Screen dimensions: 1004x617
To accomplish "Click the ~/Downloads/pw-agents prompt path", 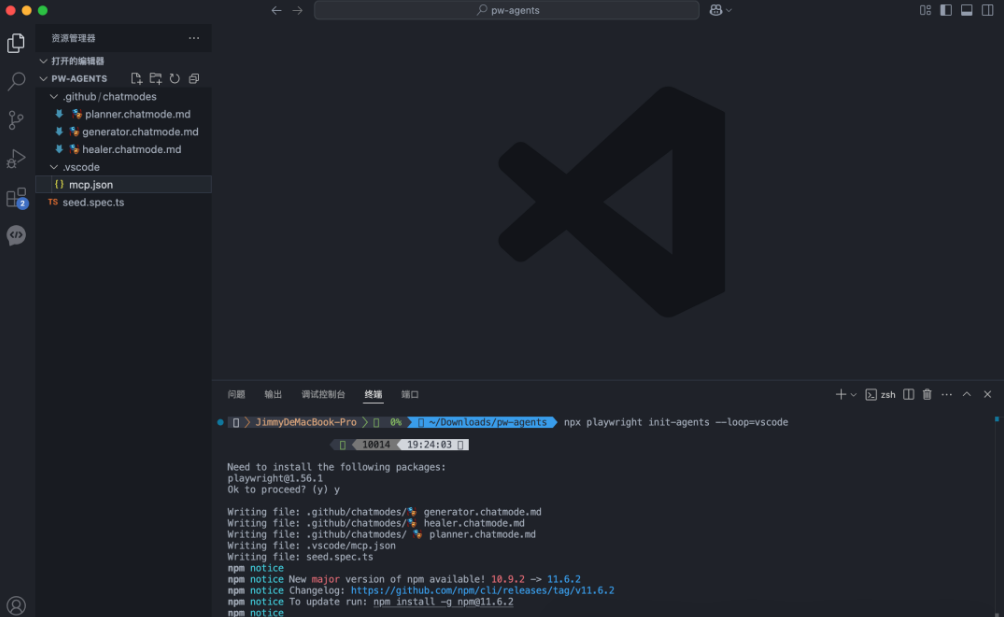I will pyautogui.click(x=488, y=422).
